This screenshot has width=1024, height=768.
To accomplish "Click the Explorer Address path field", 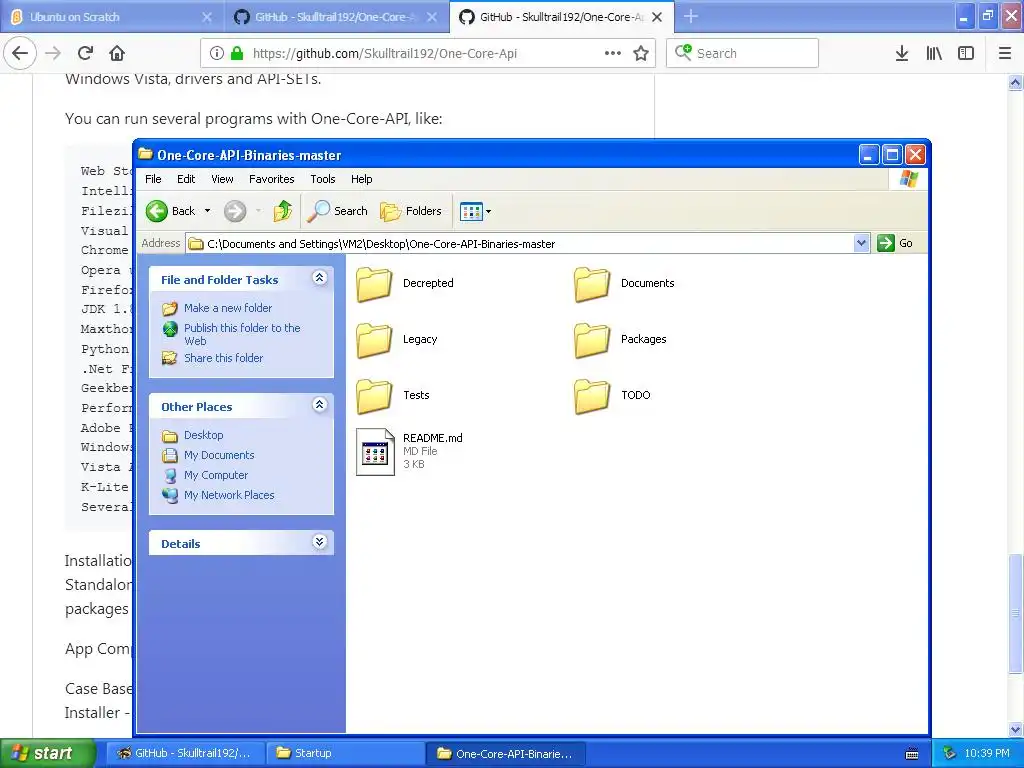I will click(x=520, y=244).
